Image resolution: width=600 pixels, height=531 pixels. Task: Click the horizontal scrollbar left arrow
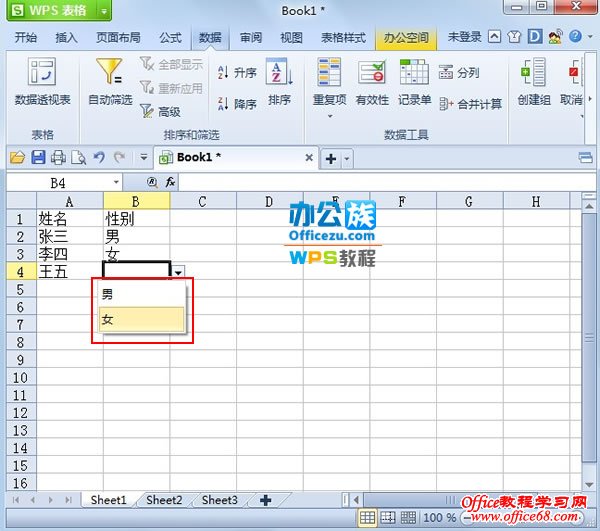[356, 500]
